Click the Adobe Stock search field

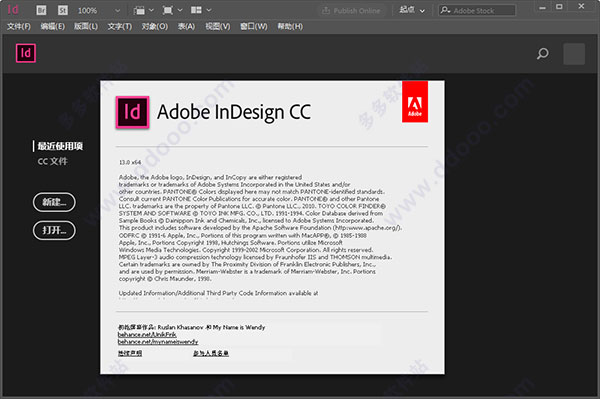click(477, 10)
